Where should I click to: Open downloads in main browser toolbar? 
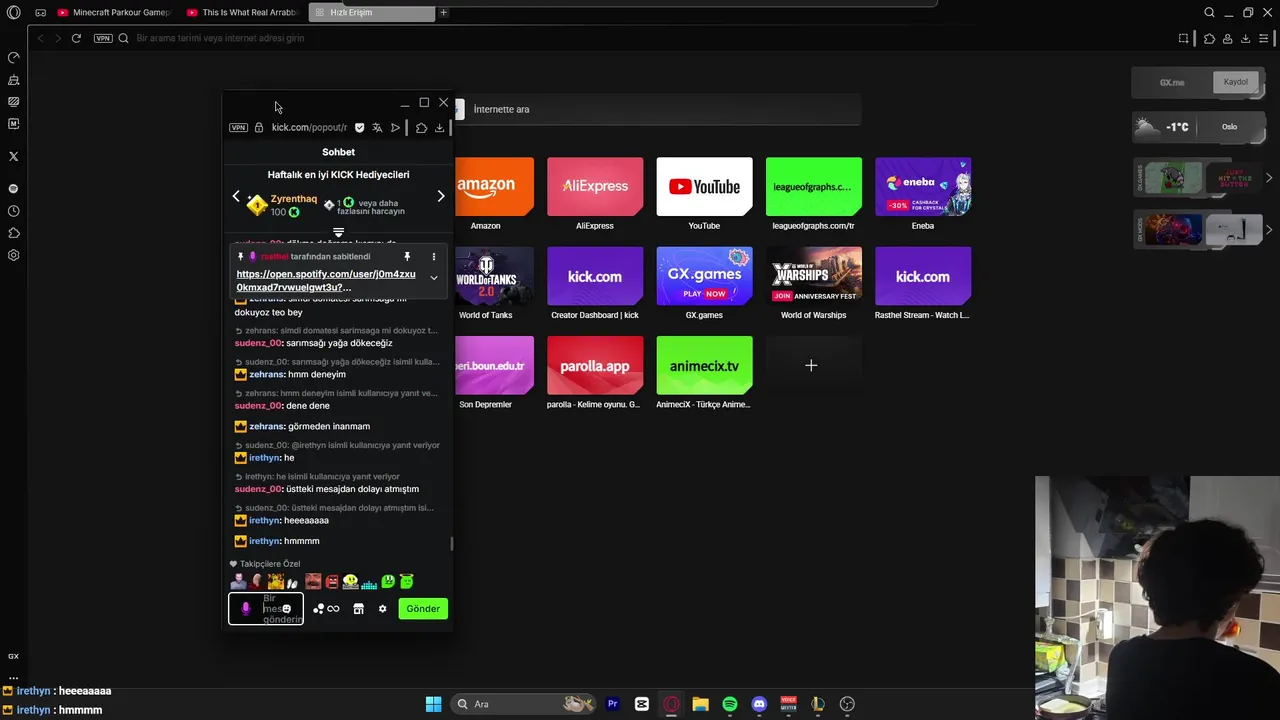1245,38
